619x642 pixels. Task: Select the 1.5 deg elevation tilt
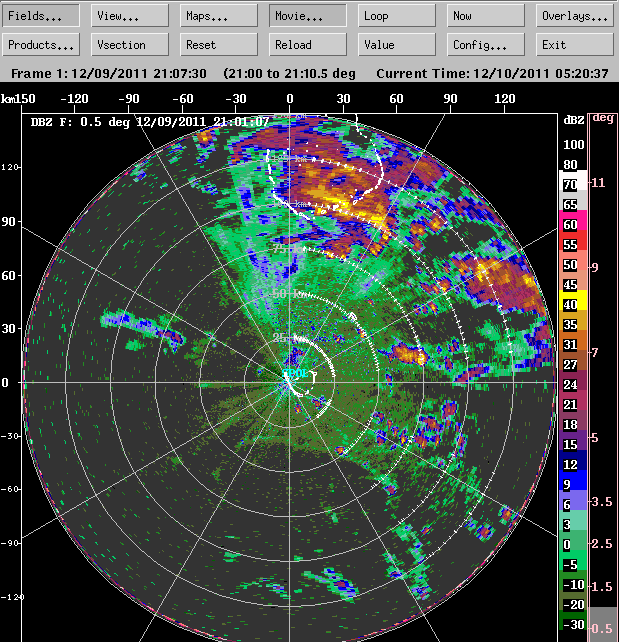(x=602, y=586)
